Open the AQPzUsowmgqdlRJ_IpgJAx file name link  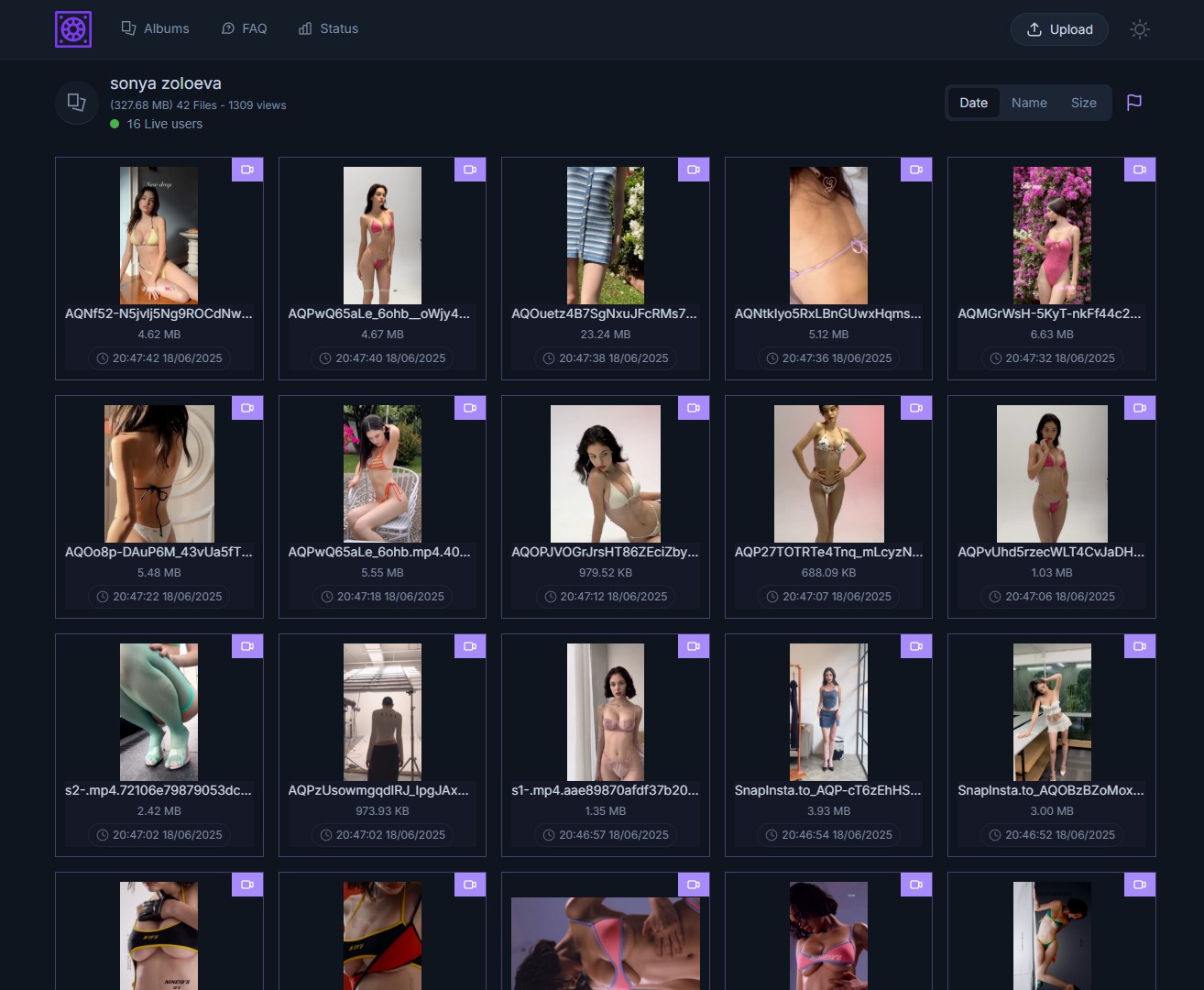[x=378, y=790]
